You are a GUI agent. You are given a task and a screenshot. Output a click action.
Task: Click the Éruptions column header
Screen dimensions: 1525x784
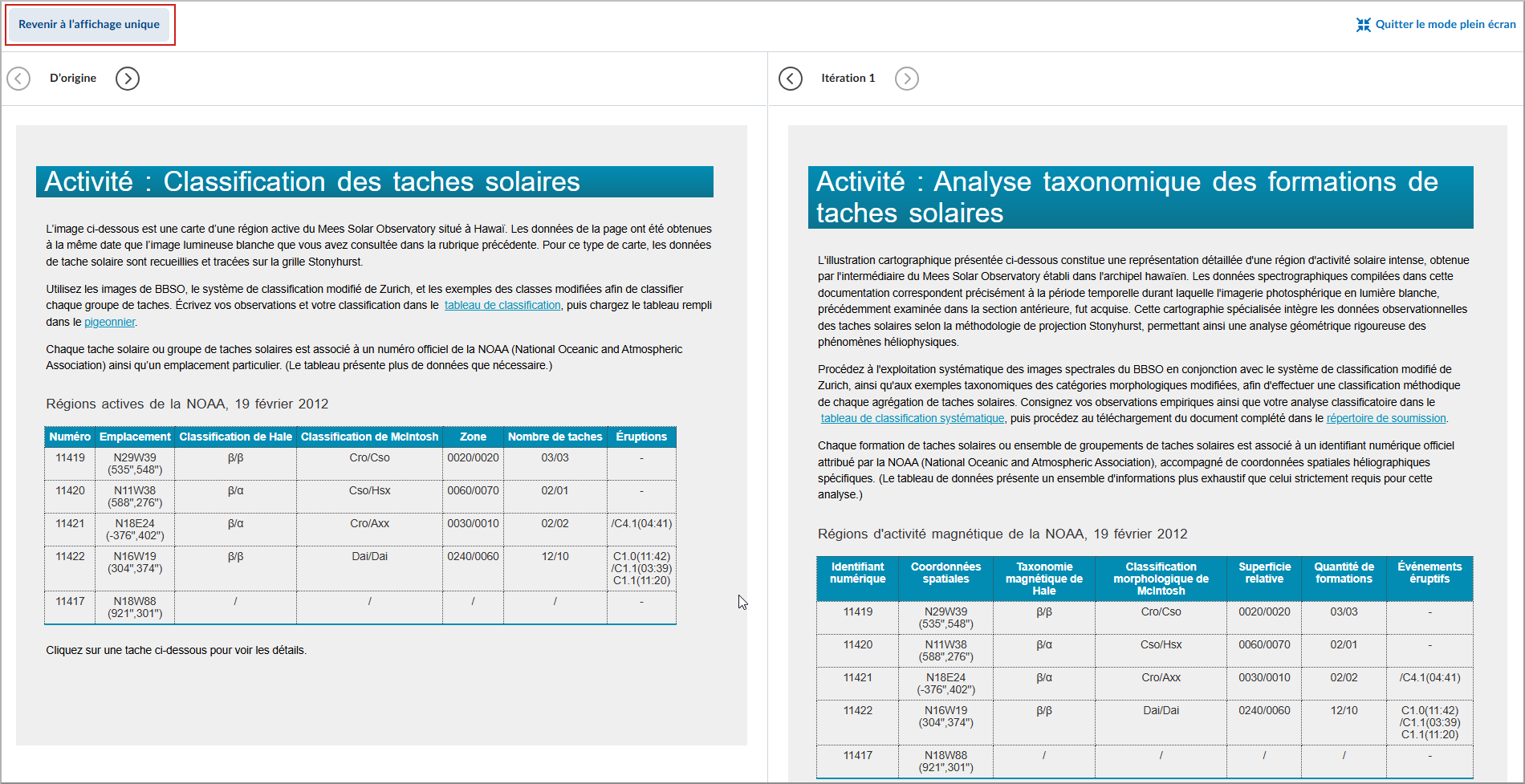(641, 437)
